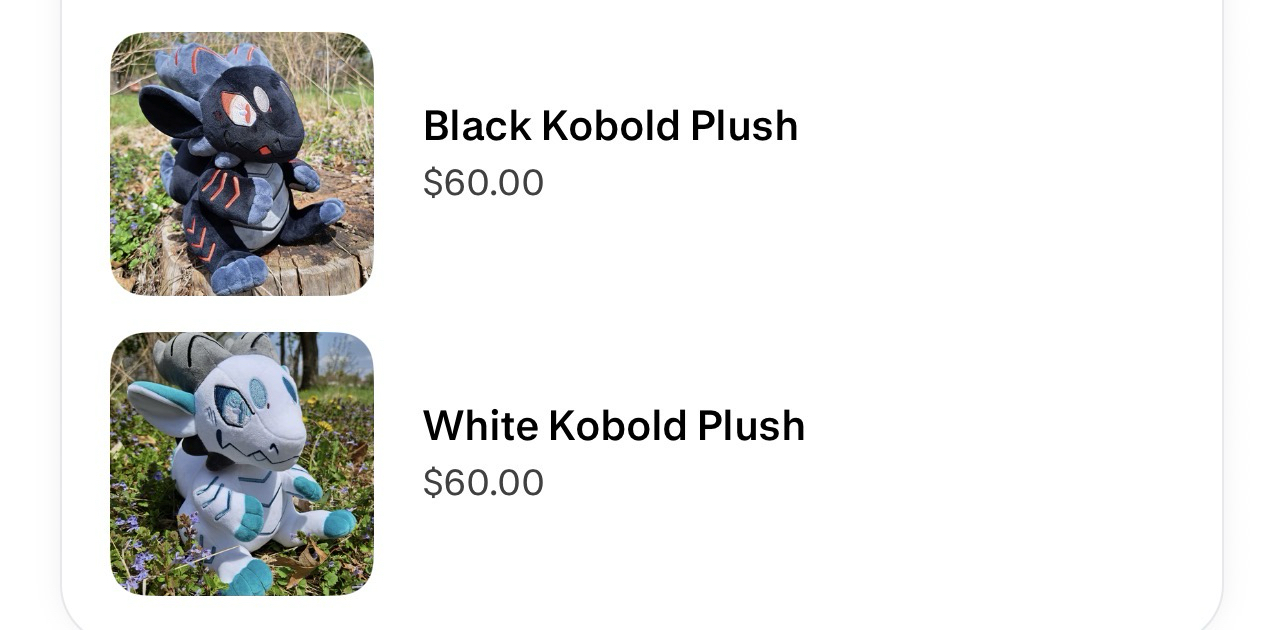Screen dimensions: 1284x630
Task: Open the Black Kobold Plush product photo
Action: coord(241,164)
